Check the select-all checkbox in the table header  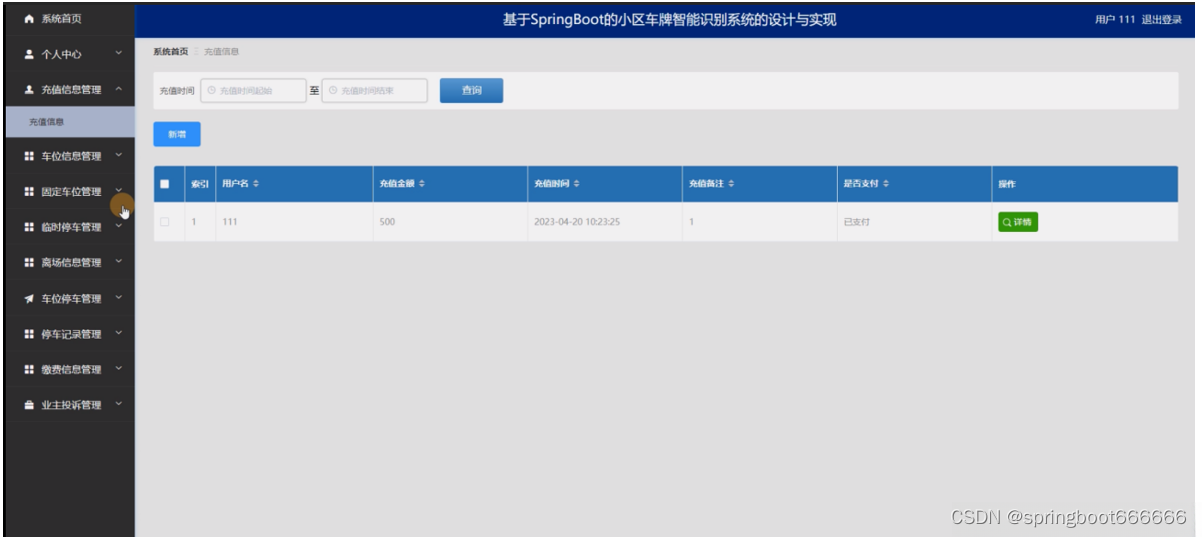coord(165,184)
